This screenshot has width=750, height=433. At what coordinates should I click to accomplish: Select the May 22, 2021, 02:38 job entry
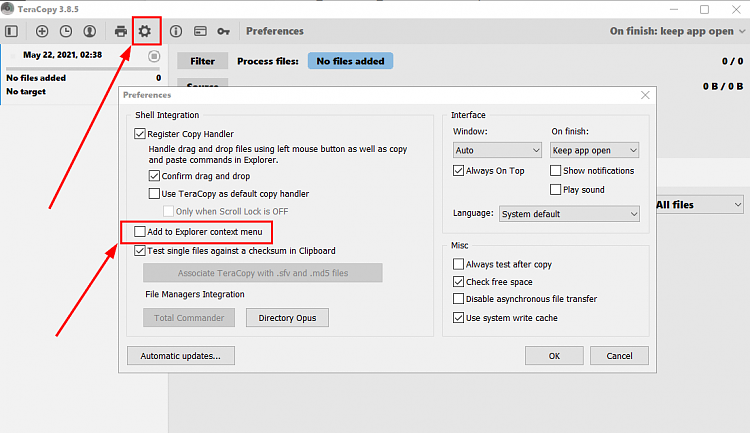coord(63,55)
